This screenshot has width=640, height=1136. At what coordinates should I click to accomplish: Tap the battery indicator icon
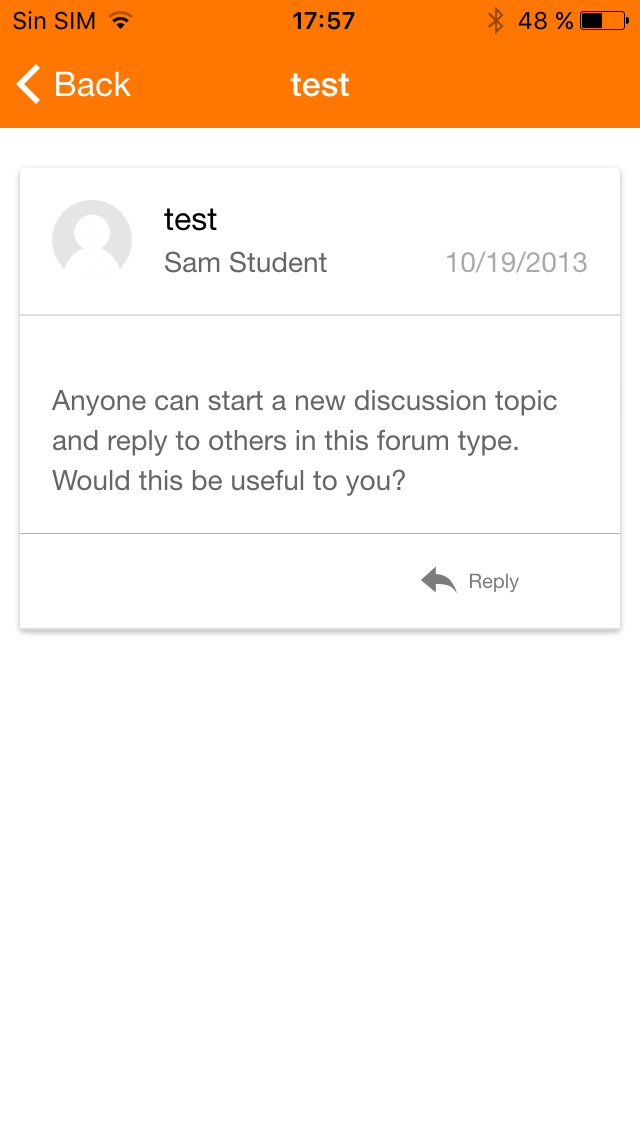point(597,19)
